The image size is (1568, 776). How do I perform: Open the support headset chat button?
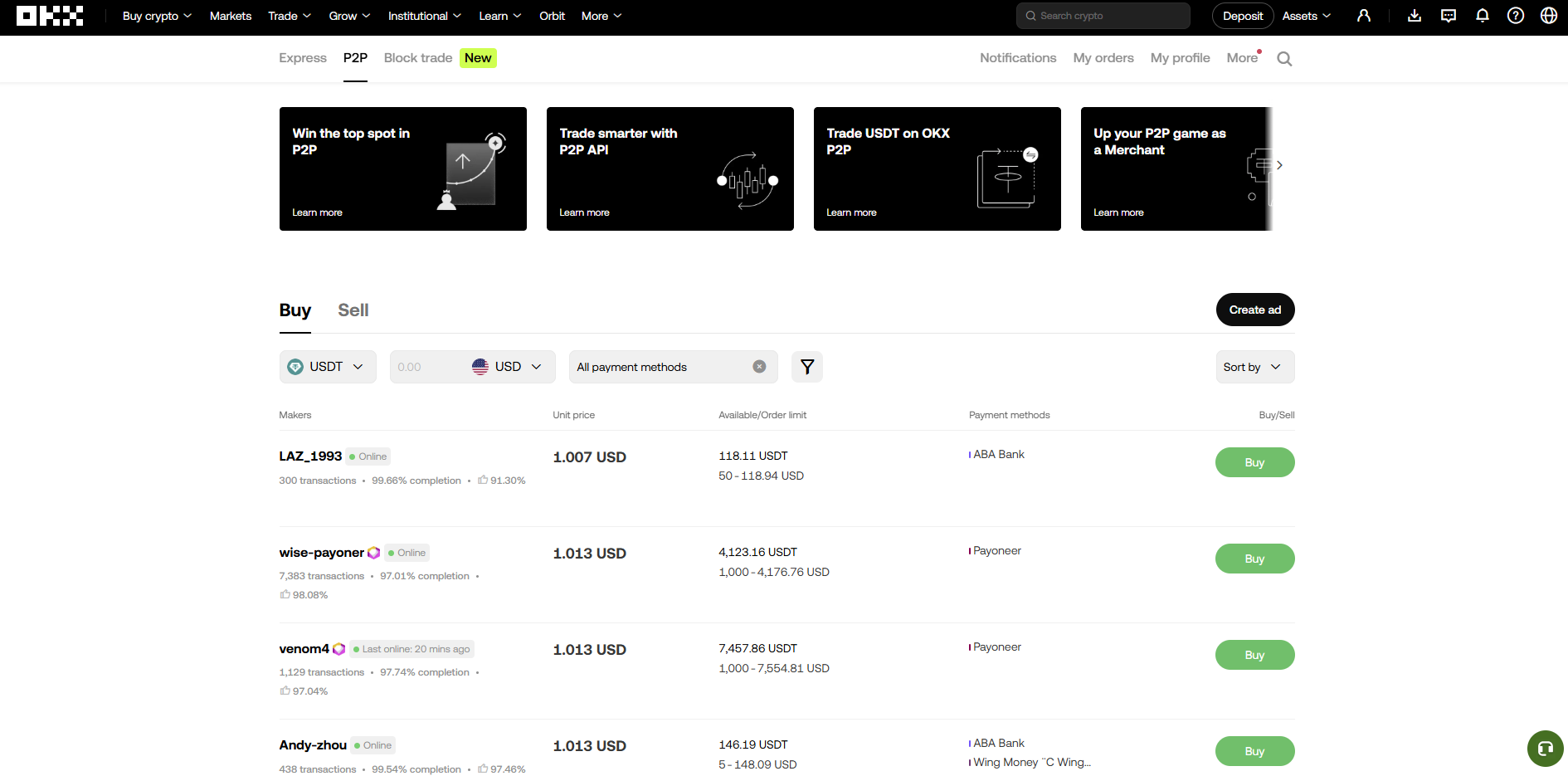click(x=1545, y=749)
